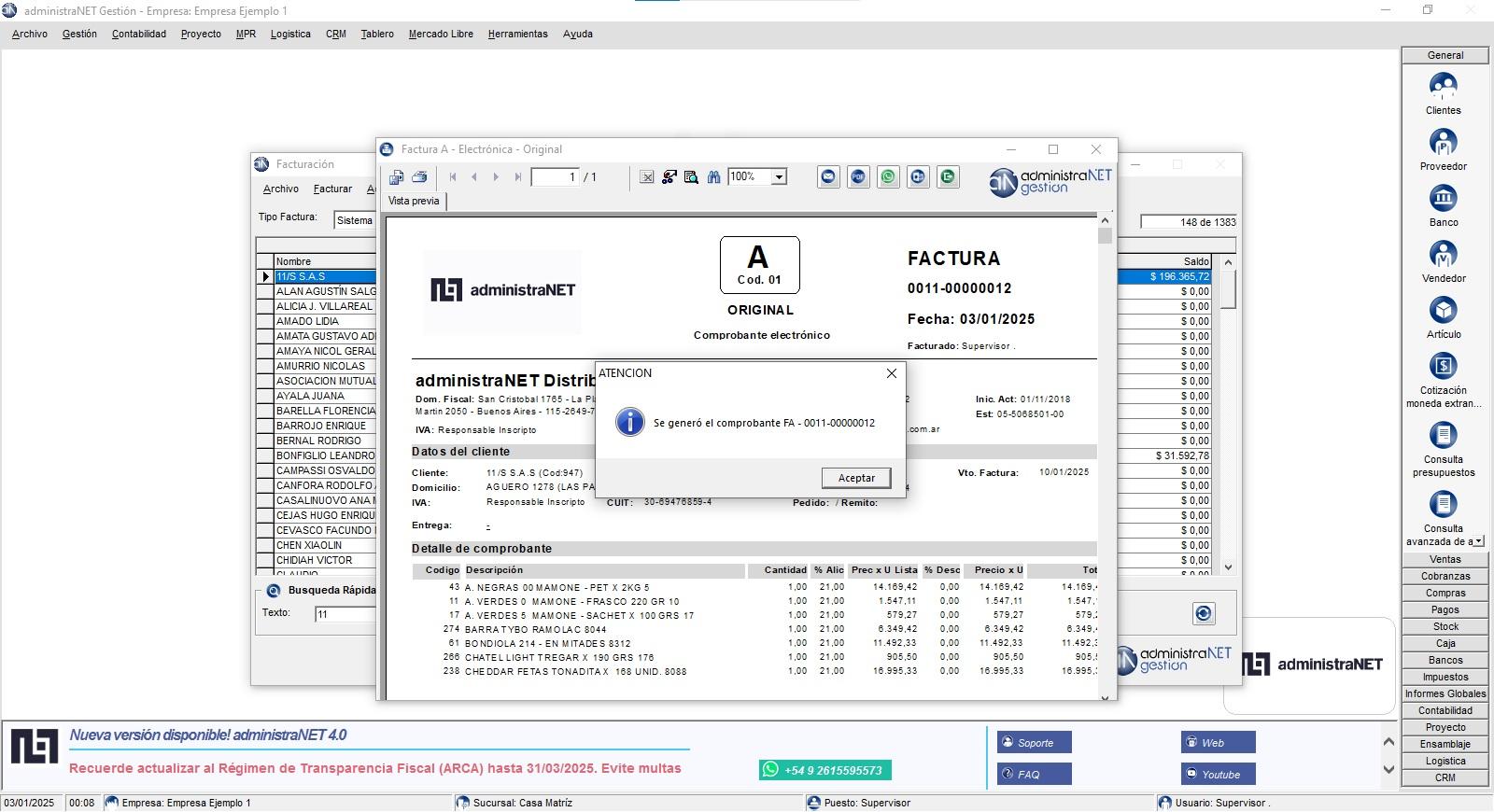The width and height of the screenshot is (1494, 812).
Task: Select the AMADO LIDIA customer row
Action: click(x=325, y=321)
